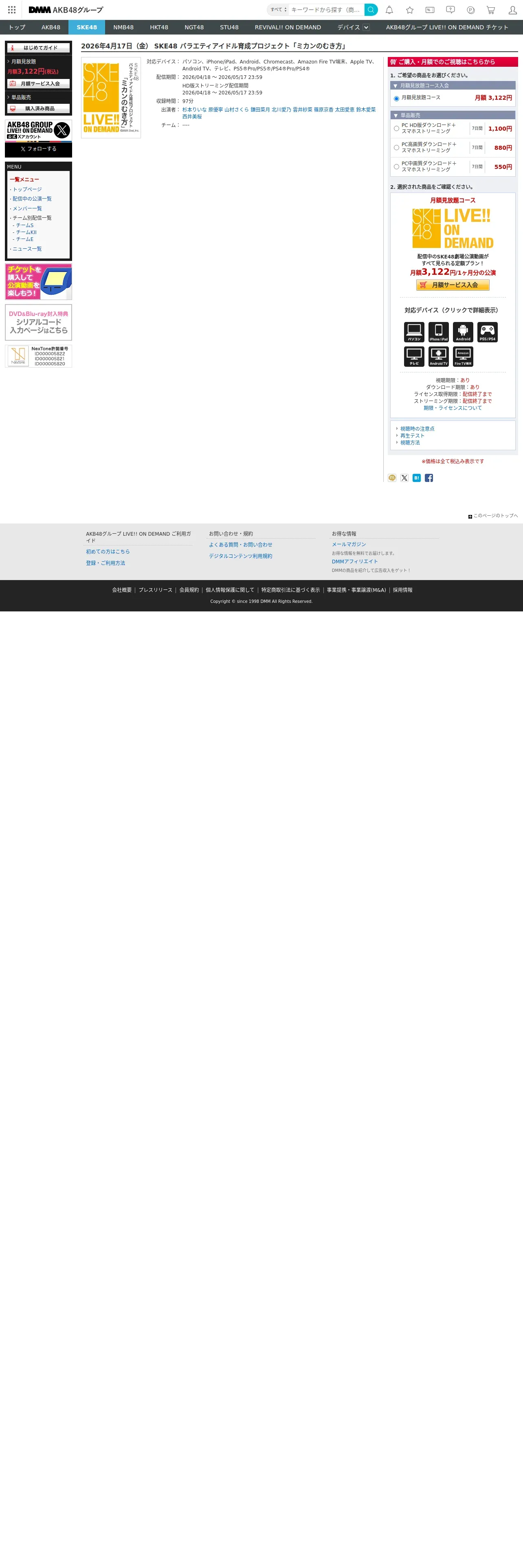Collapse the 月額見放題コース入会 section header
Screen dimensions: 523x1568
(453, 86)
